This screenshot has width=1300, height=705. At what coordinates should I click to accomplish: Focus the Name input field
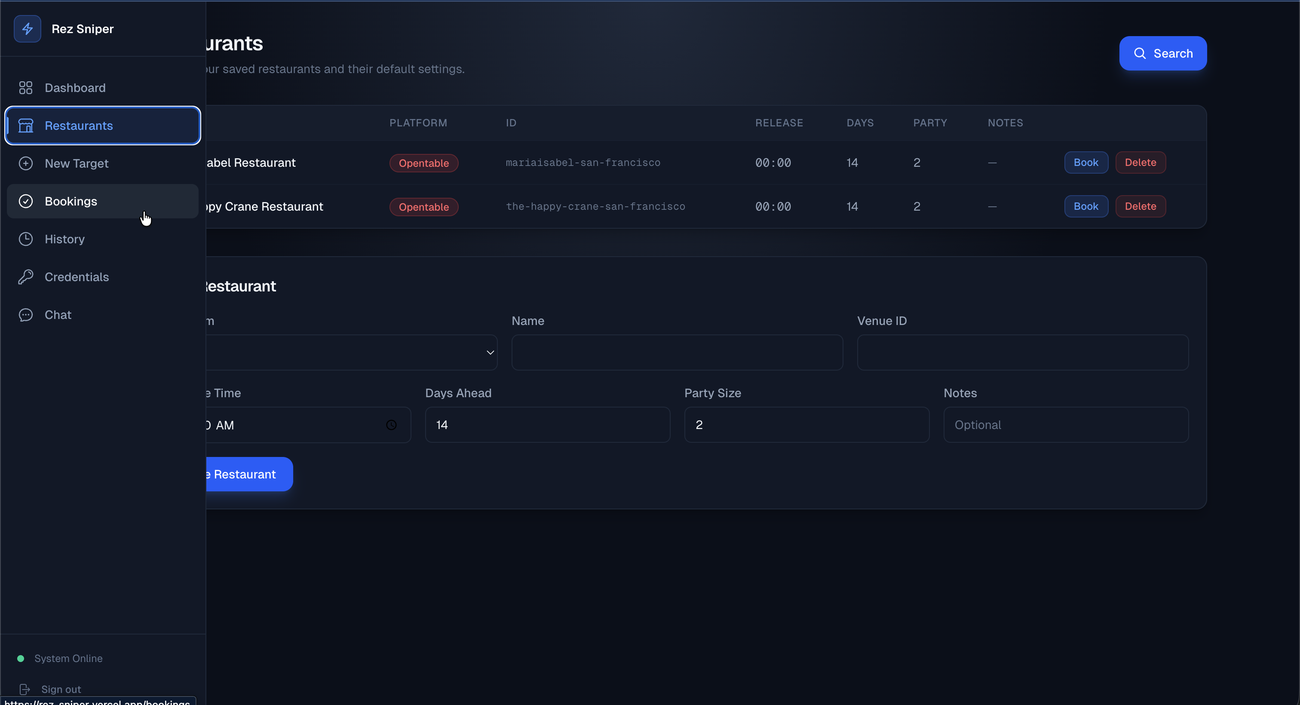(x=677, y=353)
